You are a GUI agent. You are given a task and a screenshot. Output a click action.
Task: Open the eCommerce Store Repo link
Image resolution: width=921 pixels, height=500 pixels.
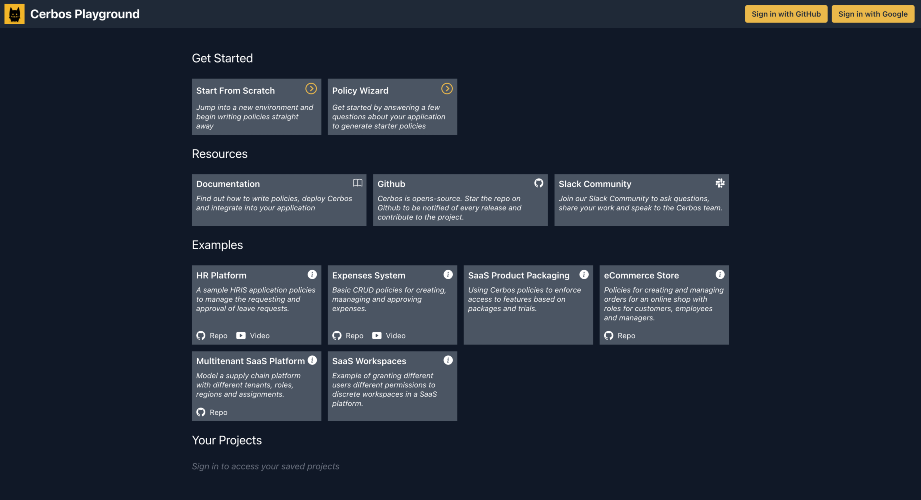[620, 335]
